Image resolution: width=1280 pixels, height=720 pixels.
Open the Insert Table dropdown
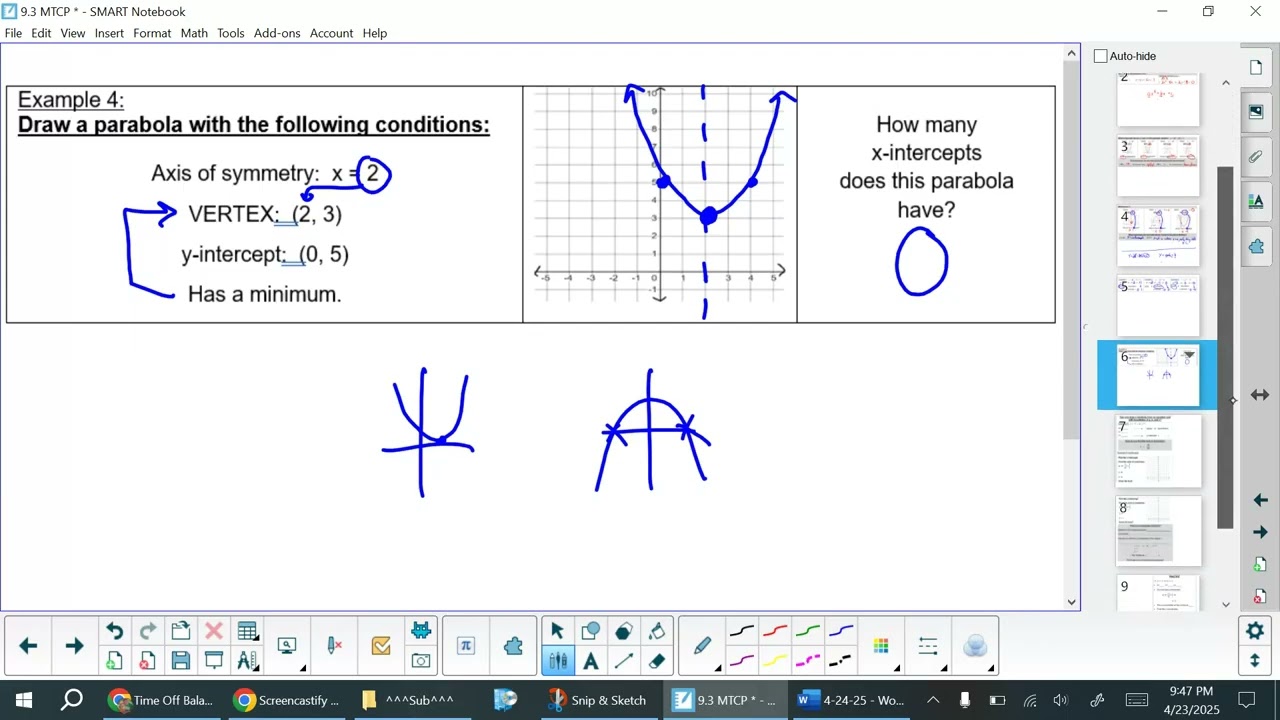coord(247,631)
